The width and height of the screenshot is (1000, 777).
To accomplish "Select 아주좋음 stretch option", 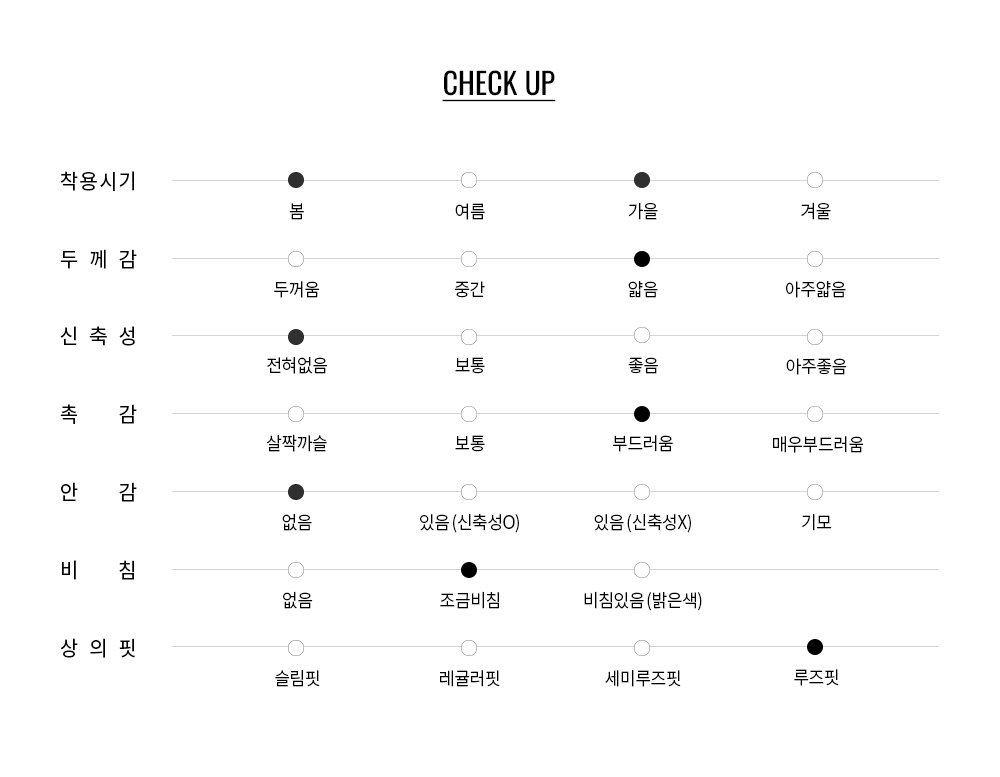I will [815, 337].
